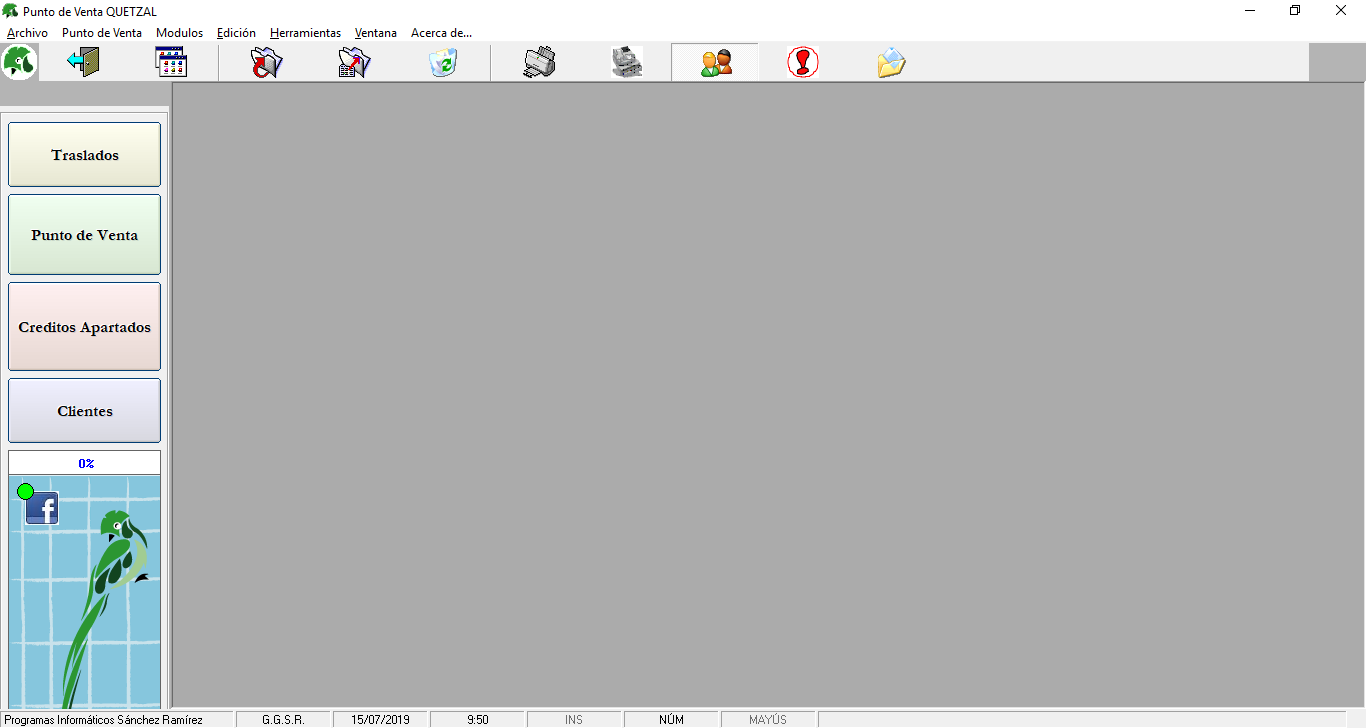The image size is (1366, 728).
Task: Click the folder with spreadsheet icon
Action: (x=354, y=62)
